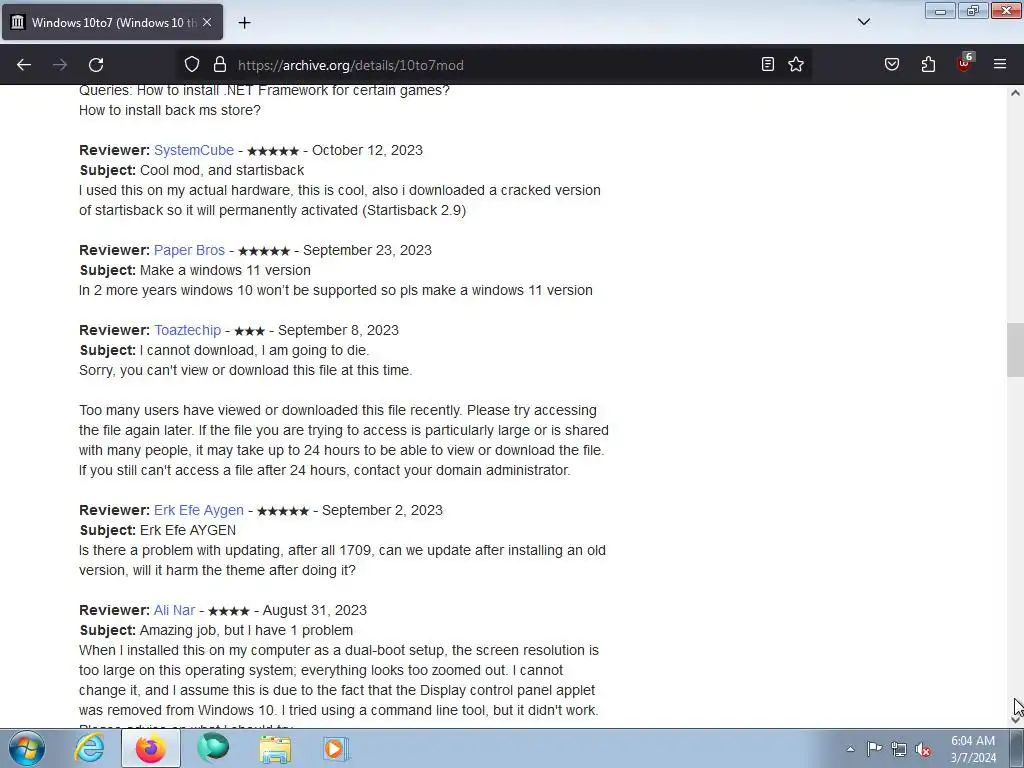The width and height of the screenshot is (1024, 768).
Task: Open the extensions puzzle icon
Action: pos(928,64)
